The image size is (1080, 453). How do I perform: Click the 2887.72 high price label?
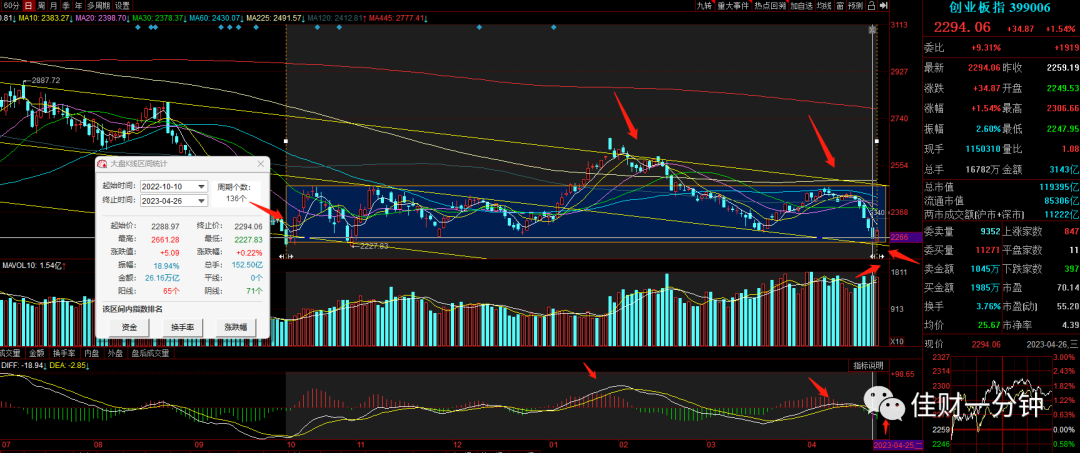click(45, 81)
